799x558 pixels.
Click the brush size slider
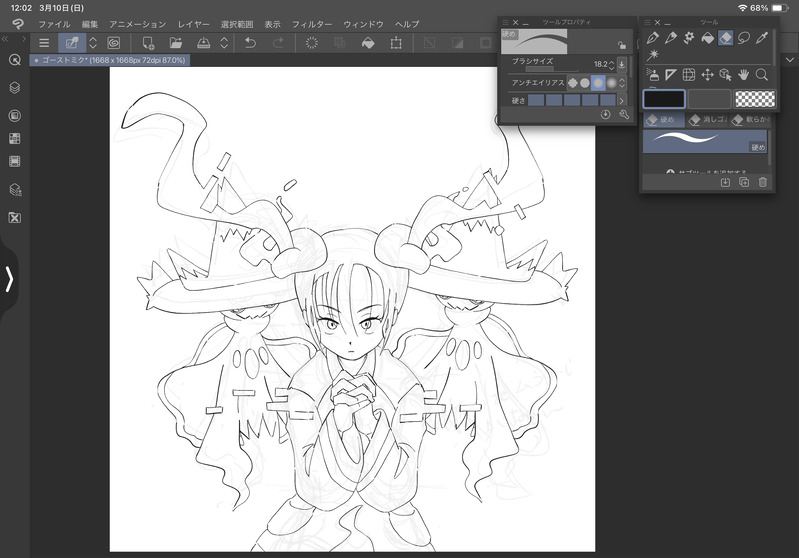tap(552, 69)
